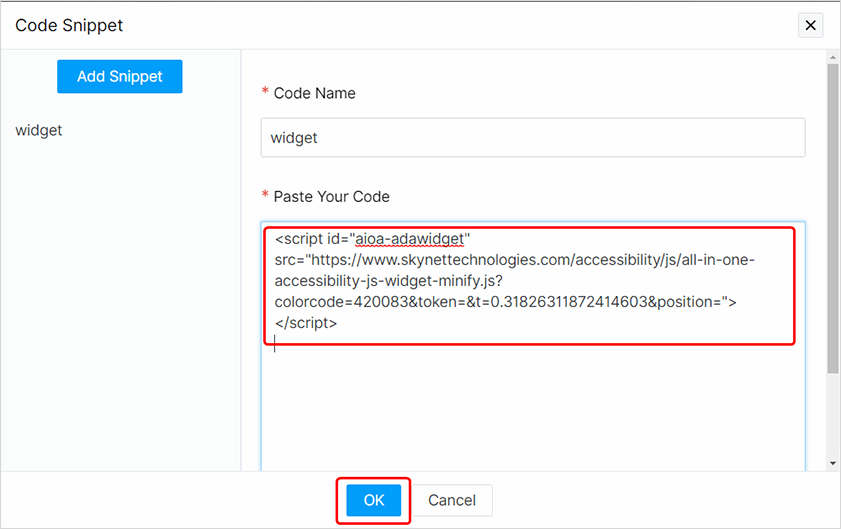
Task: Click the aioa-adawidget id text
Action: (410, 239)
